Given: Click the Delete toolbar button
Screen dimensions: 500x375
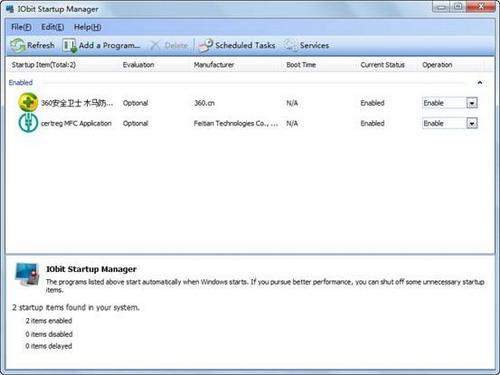Looking at the screenshot, I should coord(169,45).
